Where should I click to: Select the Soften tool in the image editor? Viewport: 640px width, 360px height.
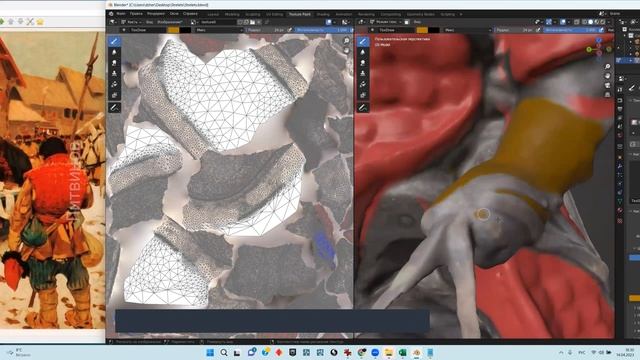pyautogui.click(x=114, y=52)
